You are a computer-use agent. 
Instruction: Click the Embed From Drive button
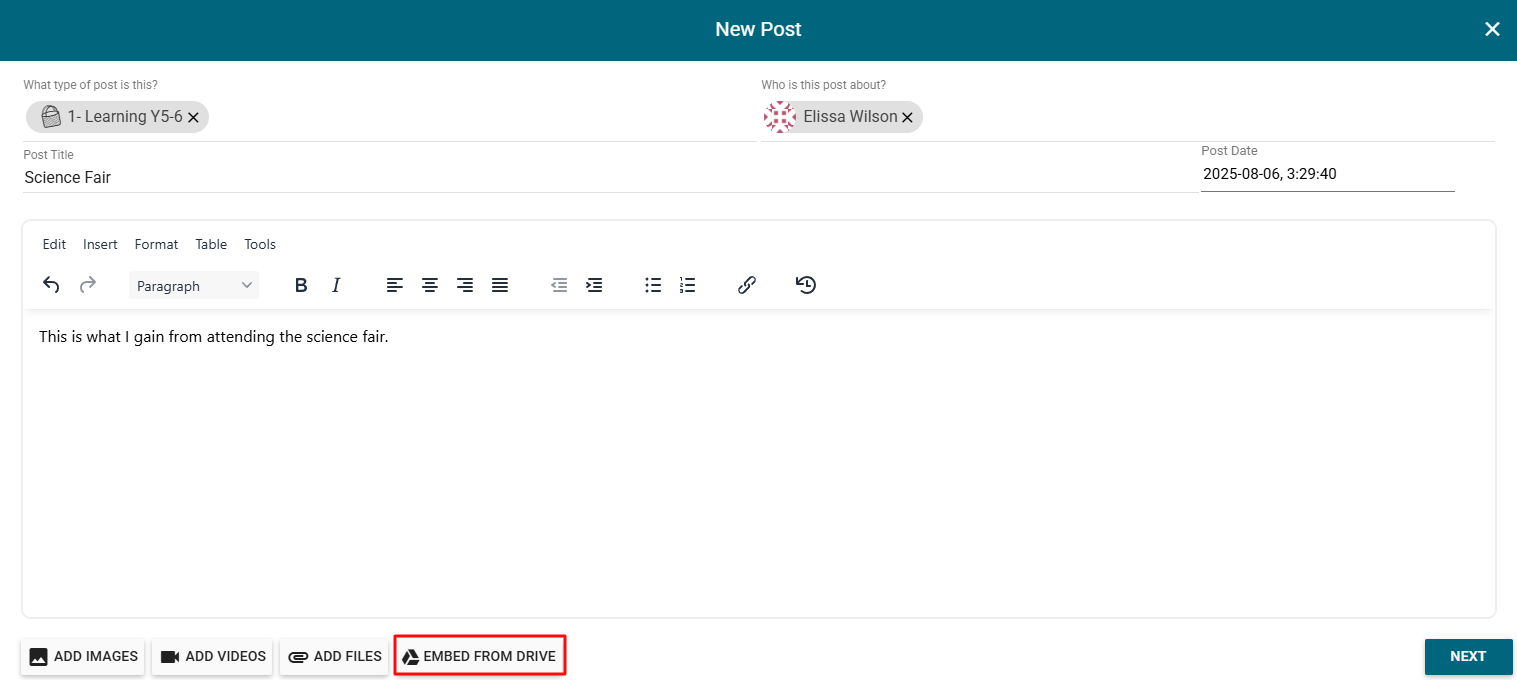tap(480, 656)
